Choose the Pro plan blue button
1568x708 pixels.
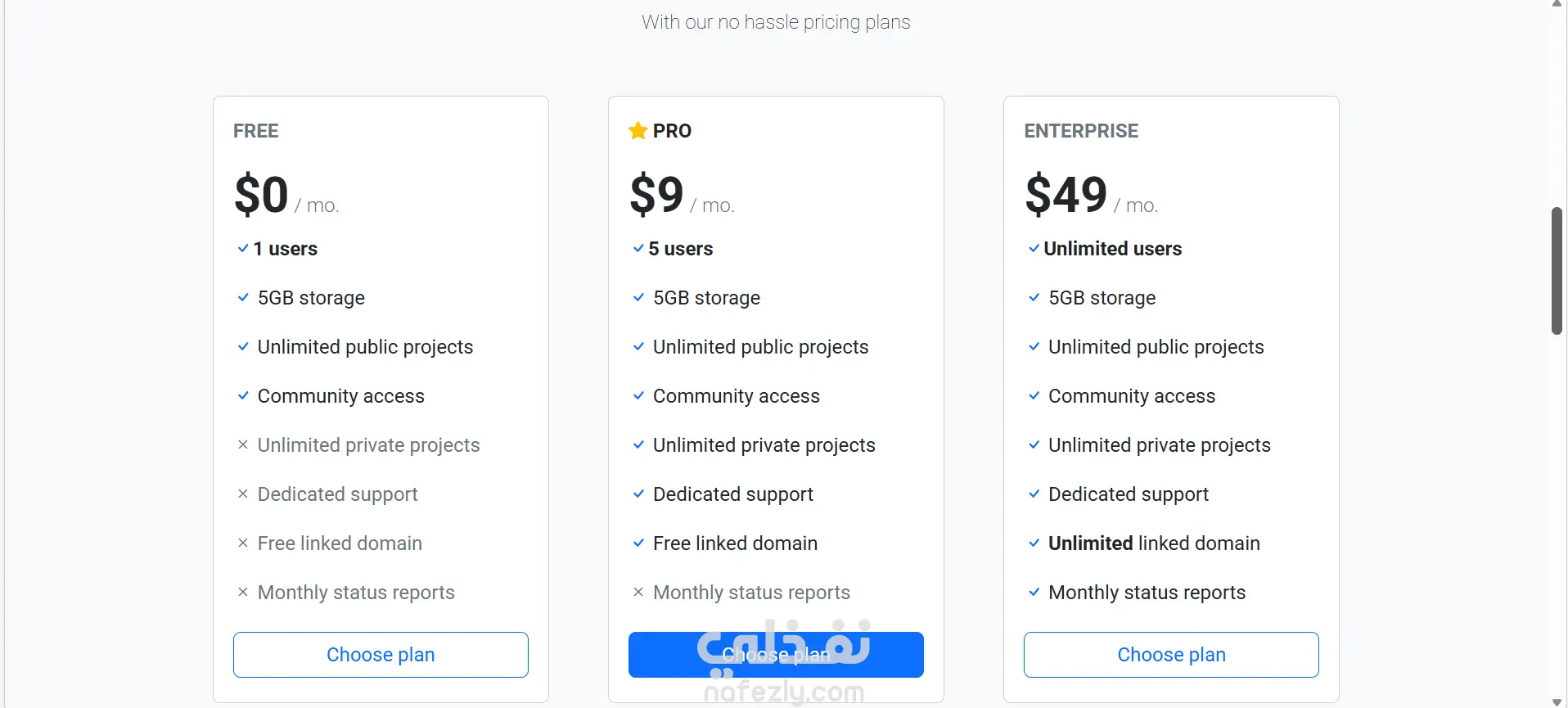pyautogui.click(x=776, y=655)
